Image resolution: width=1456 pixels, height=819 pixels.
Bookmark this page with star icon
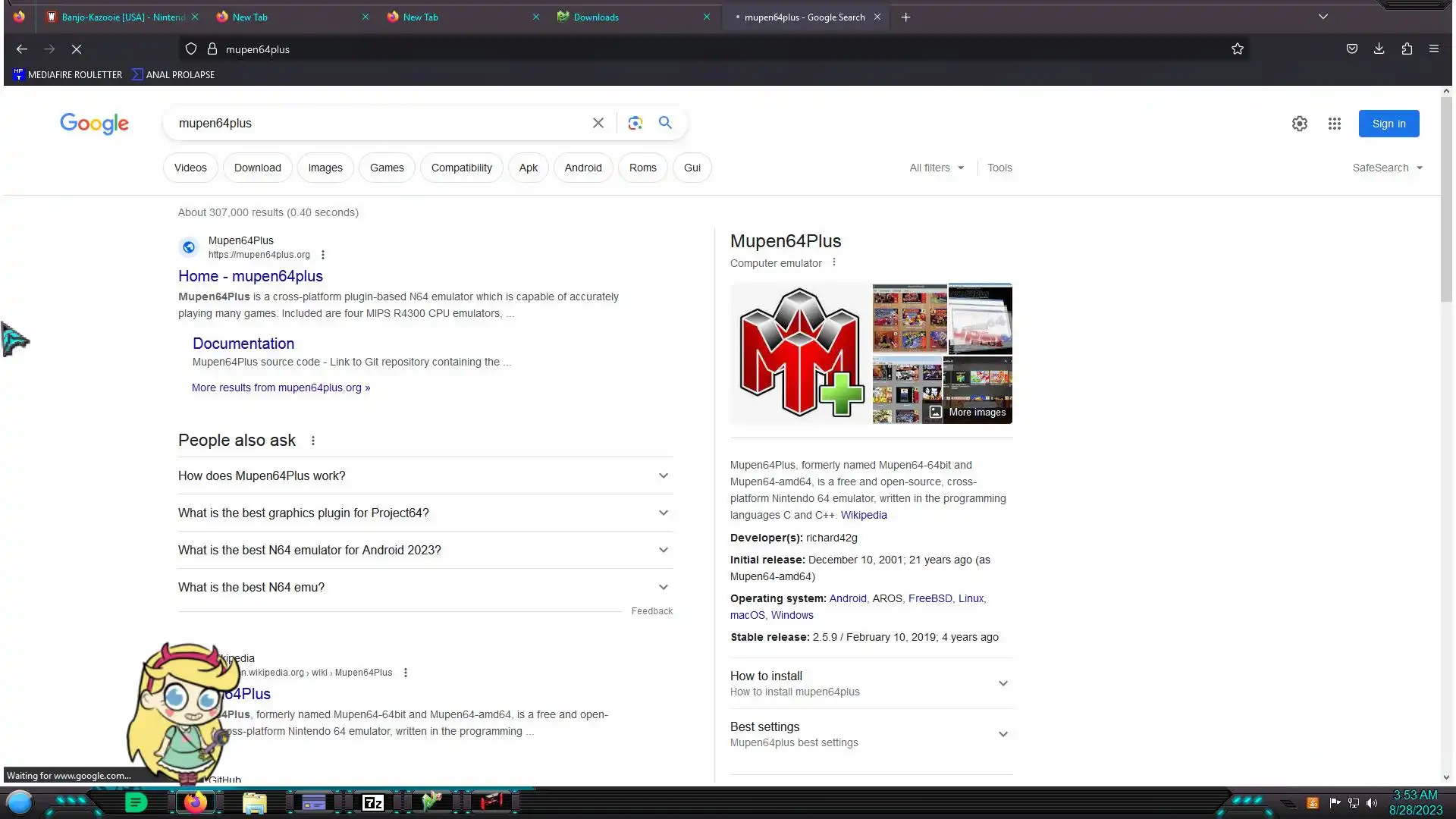[1237, 49]
